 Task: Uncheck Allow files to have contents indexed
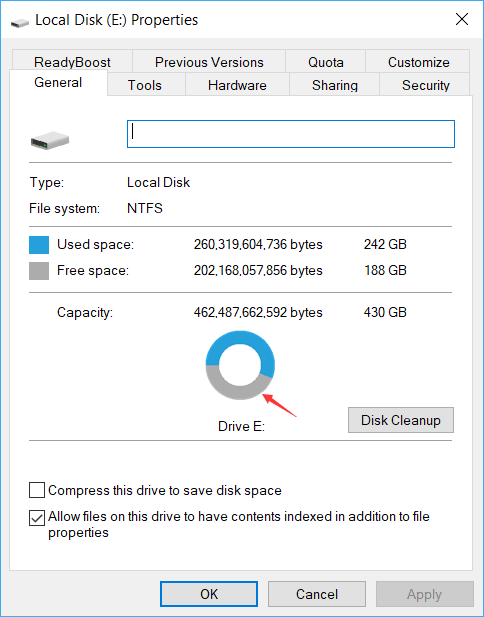(37, 518)
